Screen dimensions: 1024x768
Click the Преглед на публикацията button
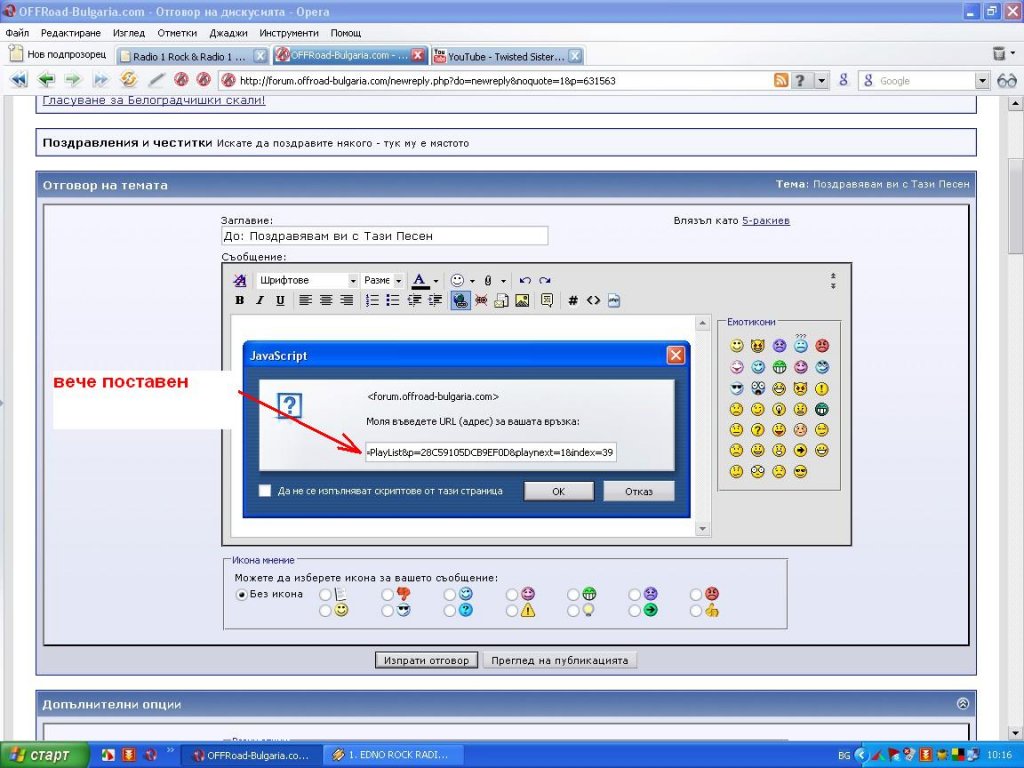(x=560, y=660)
